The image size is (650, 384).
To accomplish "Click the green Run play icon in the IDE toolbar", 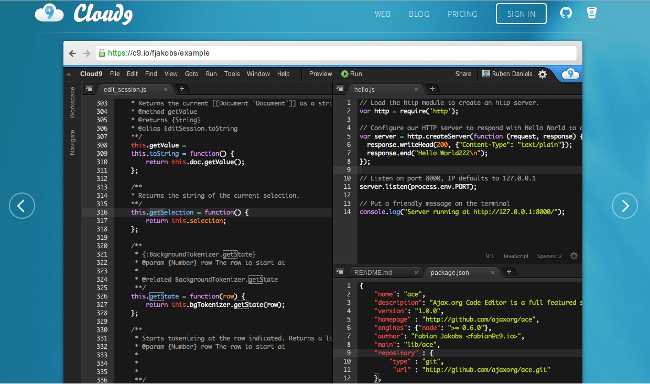I will (344, 74).
